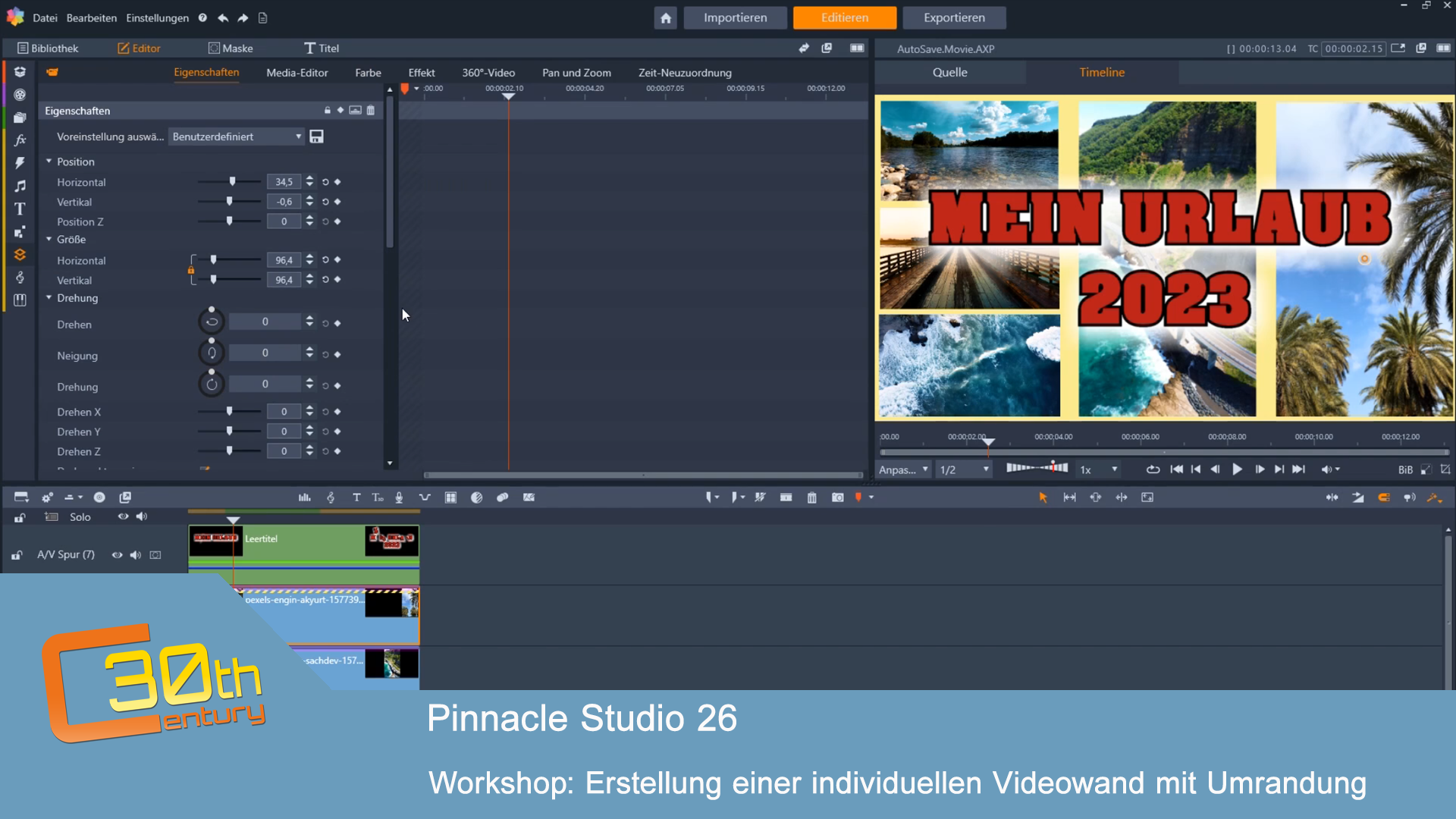Open the snapshot camera tool in the timeline
The image size is (1456, 819).
(x=838, y=497)
